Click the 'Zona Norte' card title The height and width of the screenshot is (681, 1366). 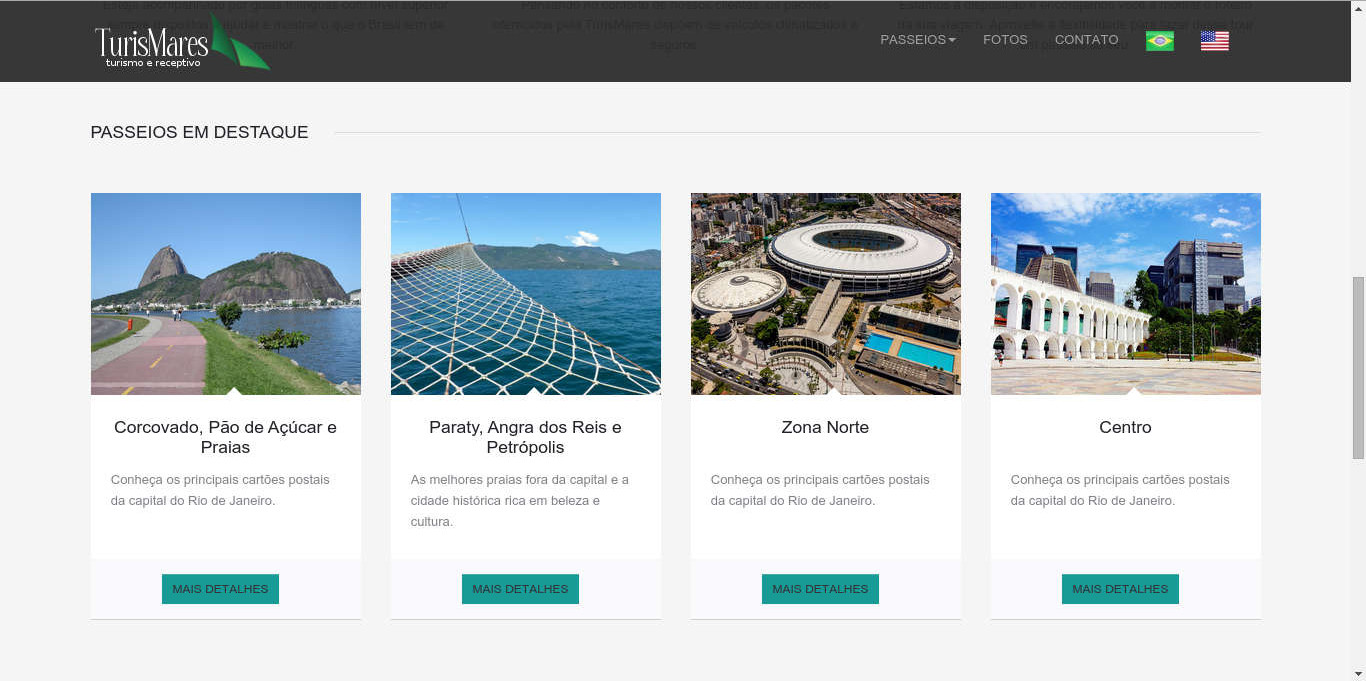[x=826, y=427]
